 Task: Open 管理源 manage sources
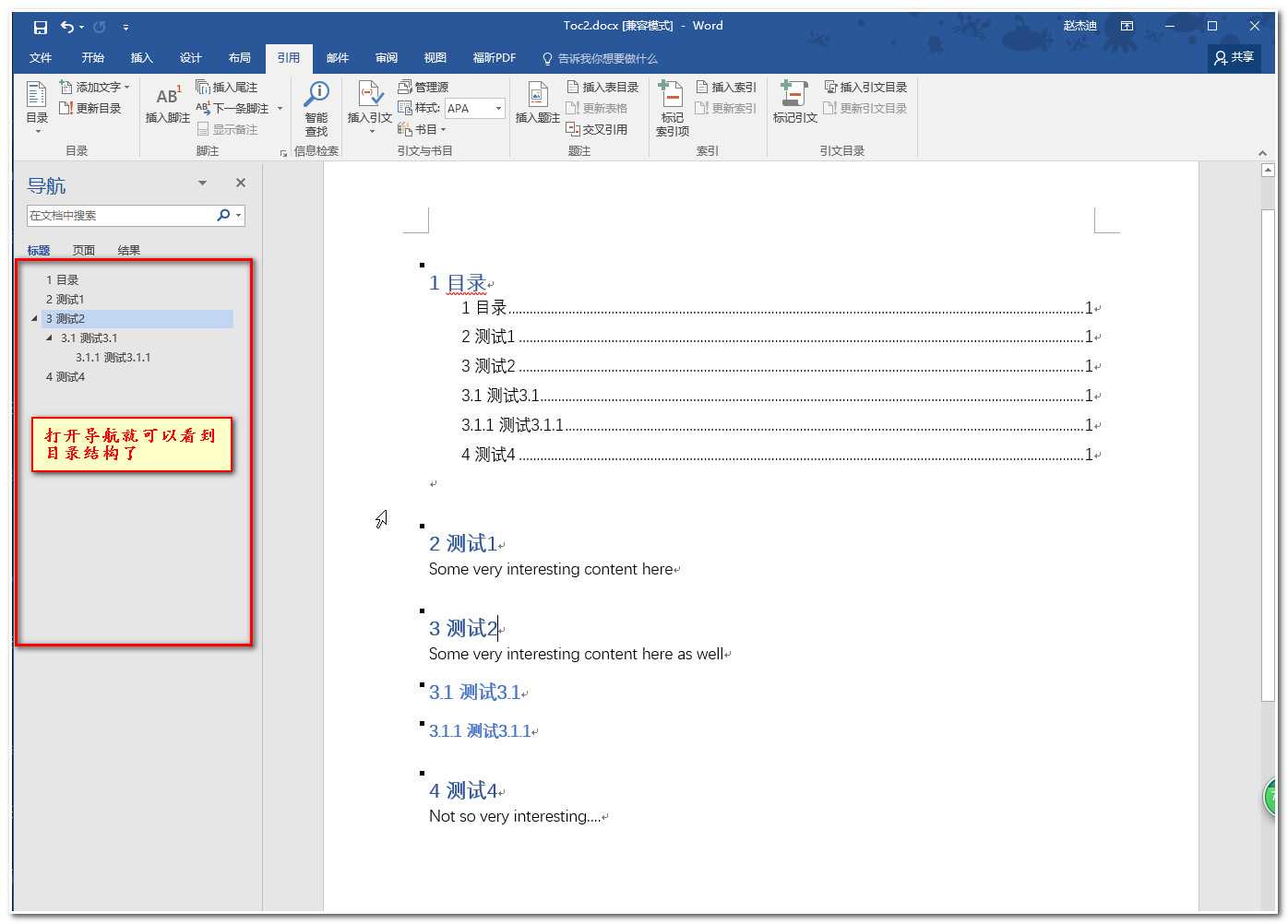(x=423, y=87)
